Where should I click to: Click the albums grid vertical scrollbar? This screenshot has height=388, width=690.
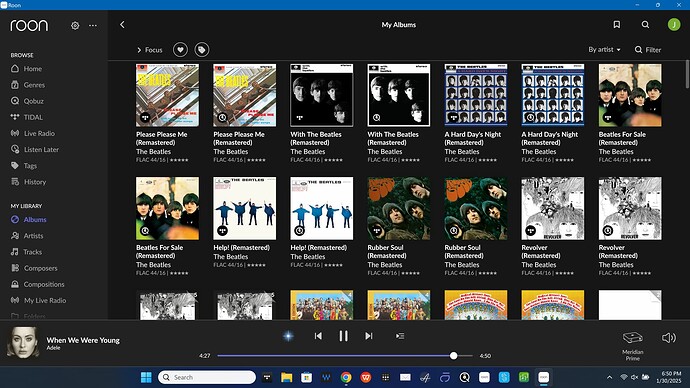tap(687, 75)
